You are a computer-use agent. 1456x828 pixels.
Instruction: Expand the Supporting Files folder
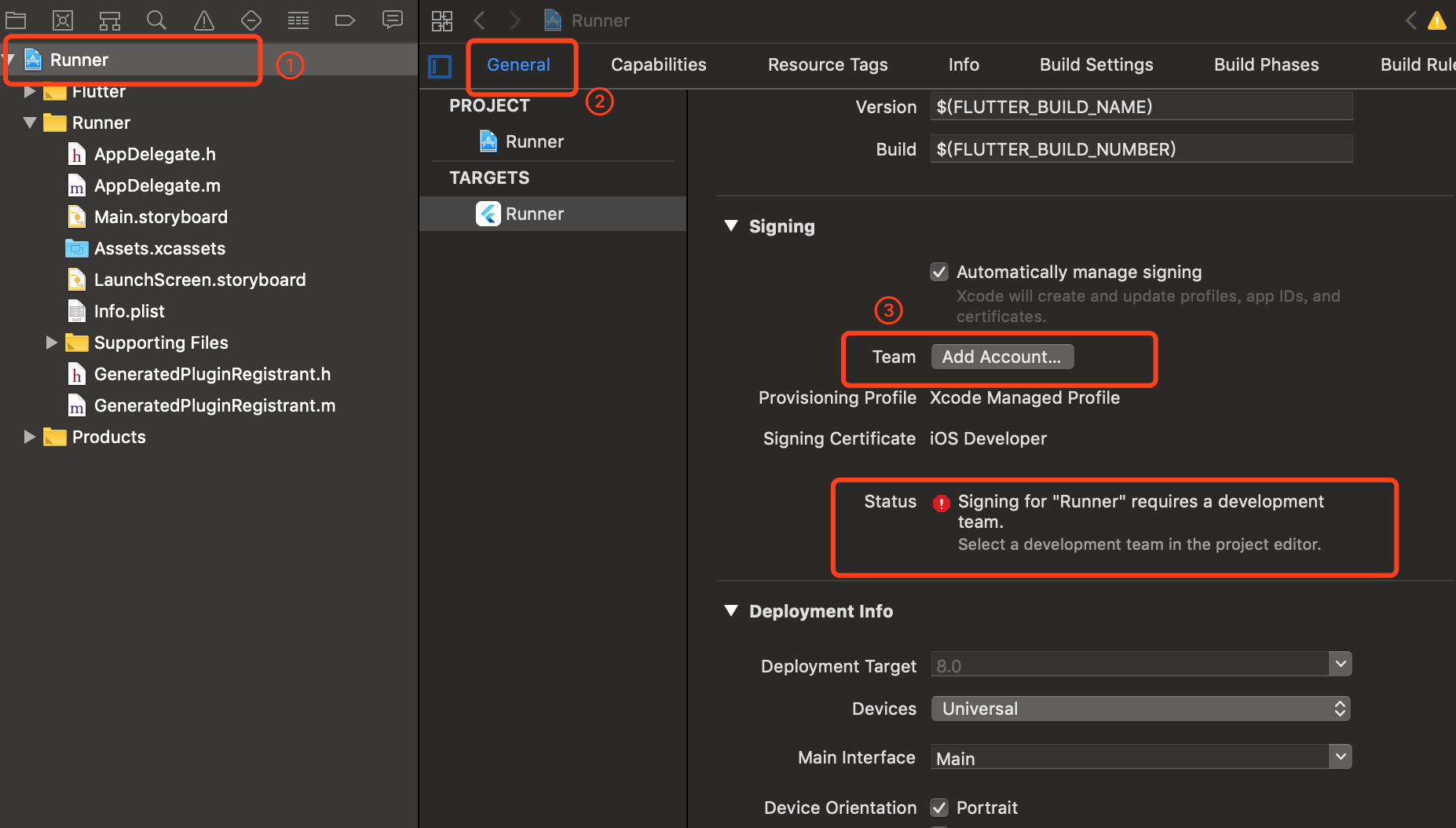52,343
